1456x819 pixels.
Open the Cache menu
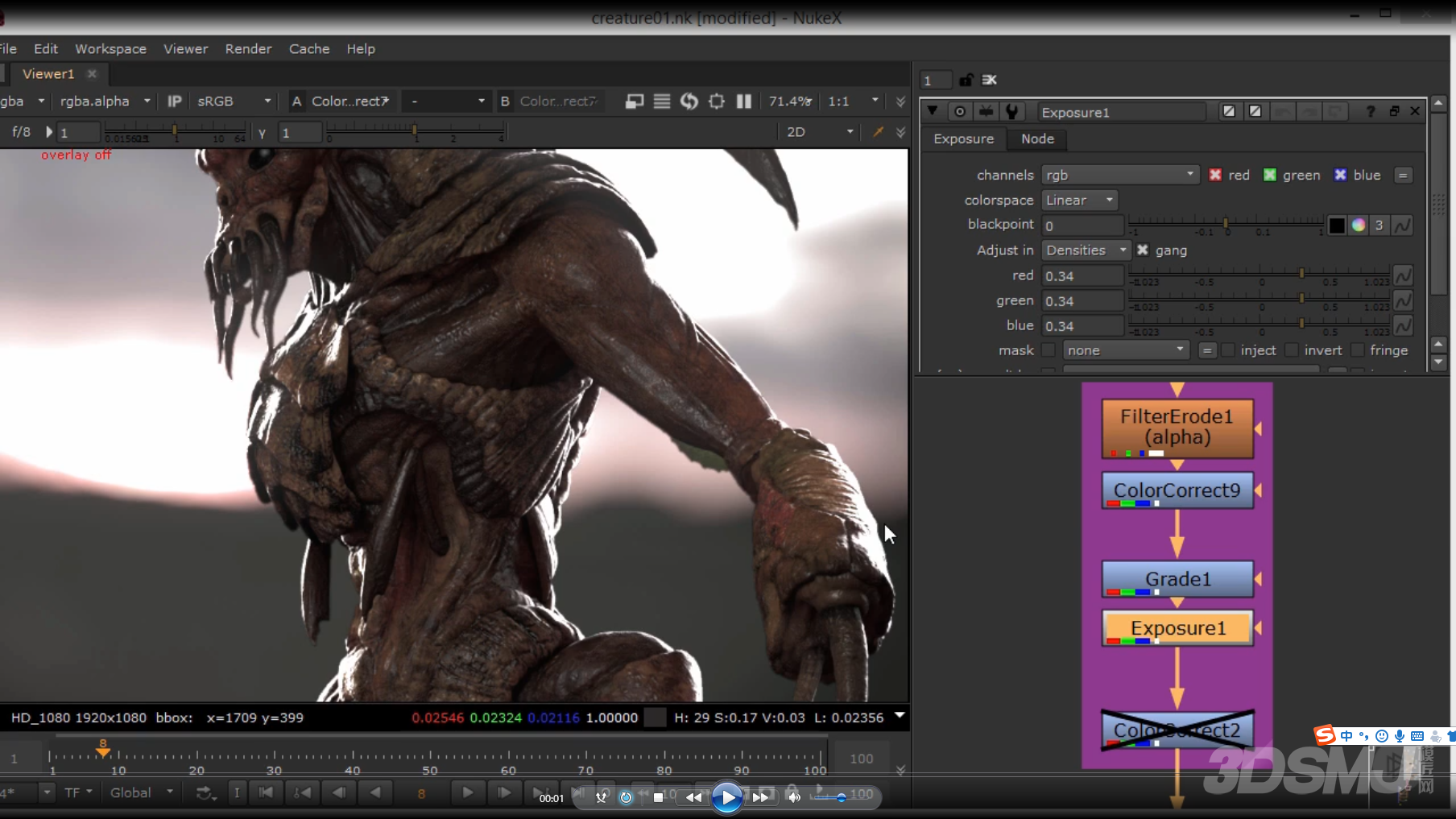tap(309, 48)
